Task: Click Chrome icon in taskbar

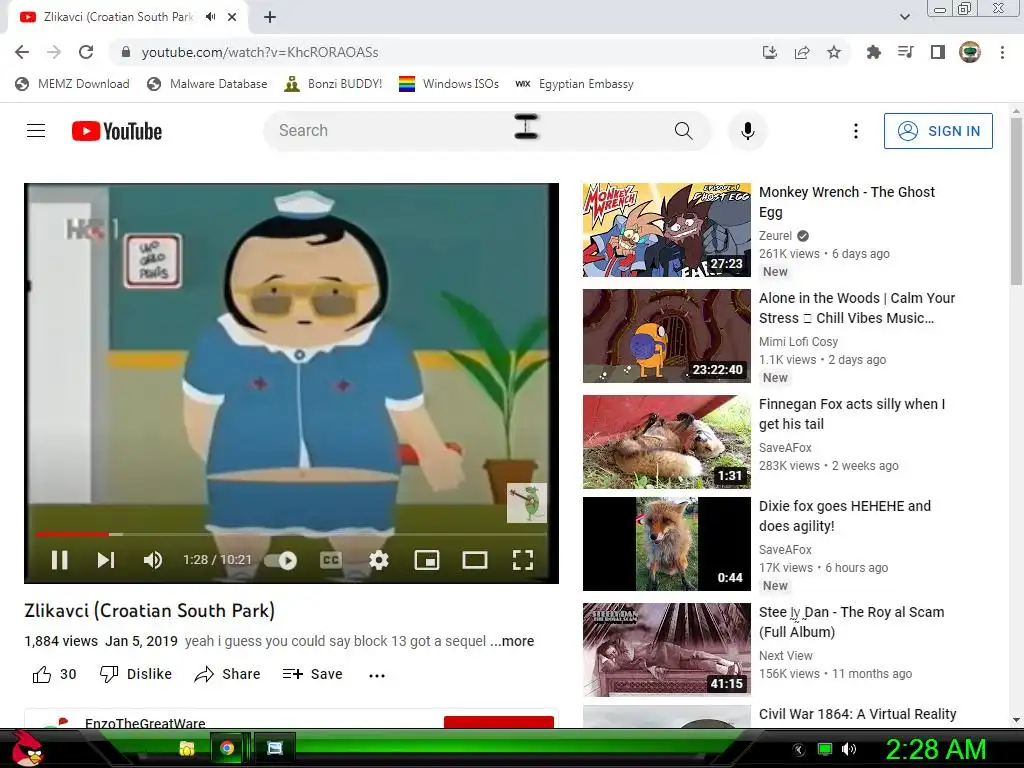Action: (227, 748)
